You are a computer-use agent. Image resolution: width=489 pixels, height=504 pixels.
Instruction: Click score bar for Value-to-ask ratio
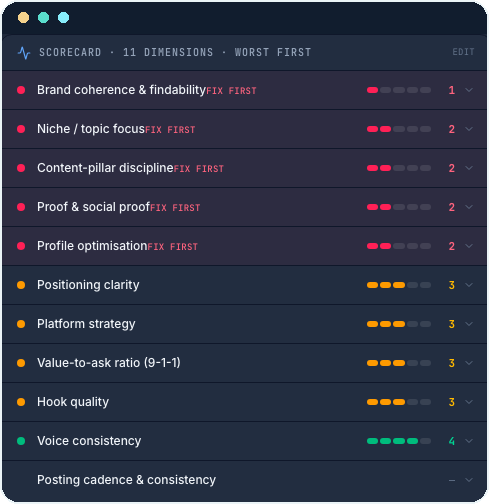[399, 363]
